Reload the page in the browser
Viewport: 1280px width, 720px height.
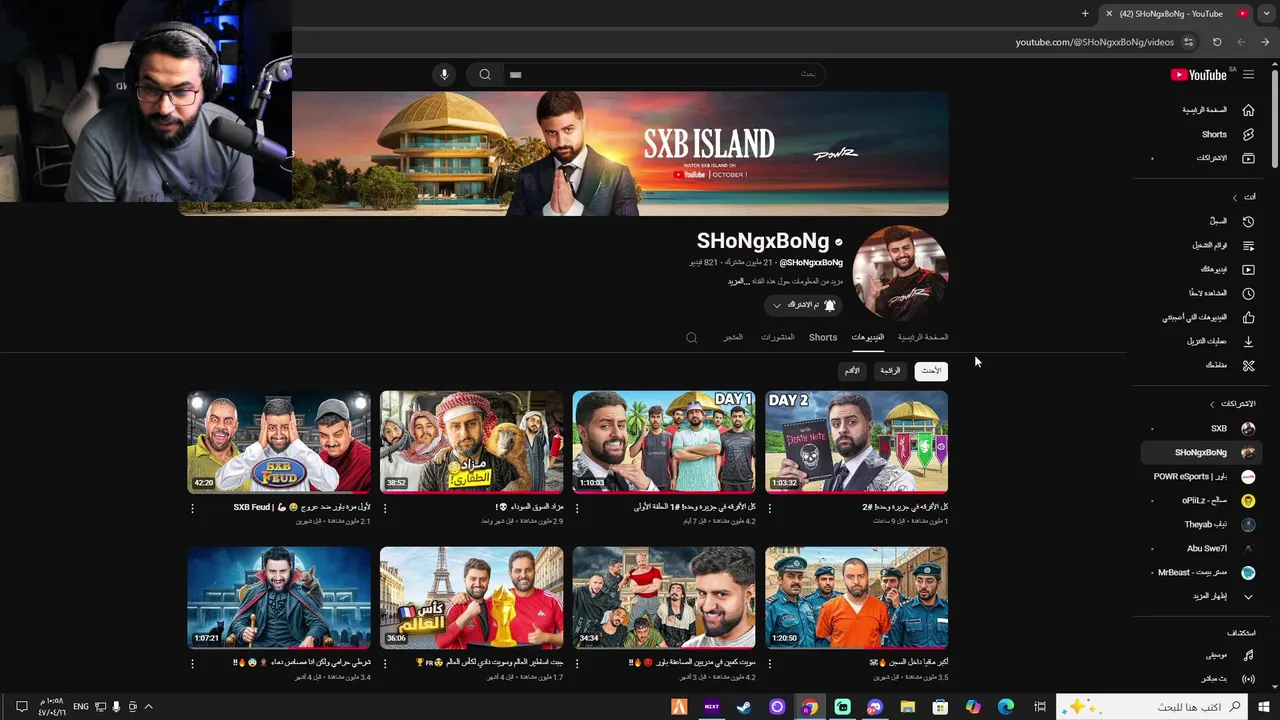1217,42
